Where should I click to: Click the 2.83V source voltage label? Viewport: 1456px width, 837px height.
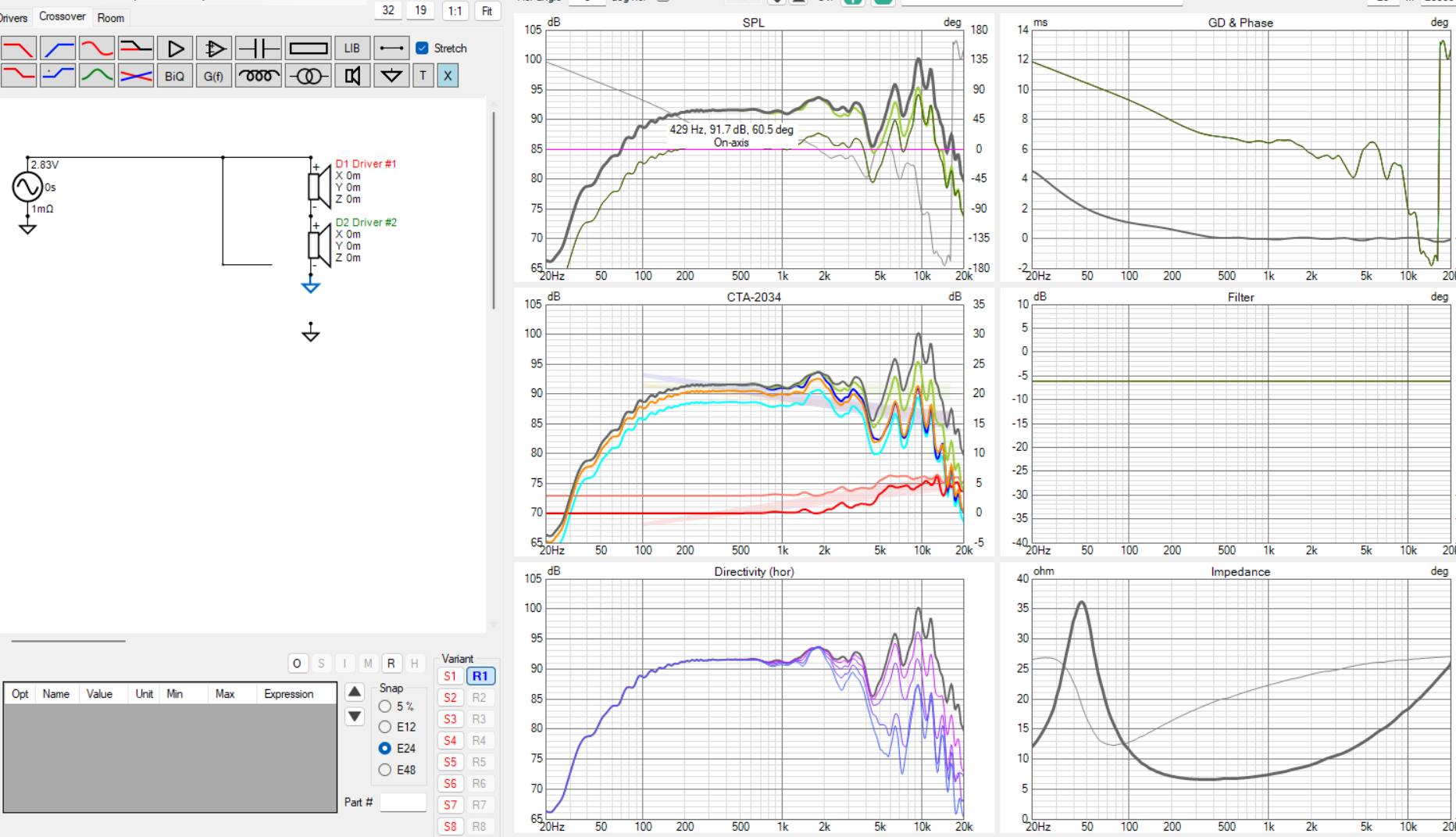[45, 165]
